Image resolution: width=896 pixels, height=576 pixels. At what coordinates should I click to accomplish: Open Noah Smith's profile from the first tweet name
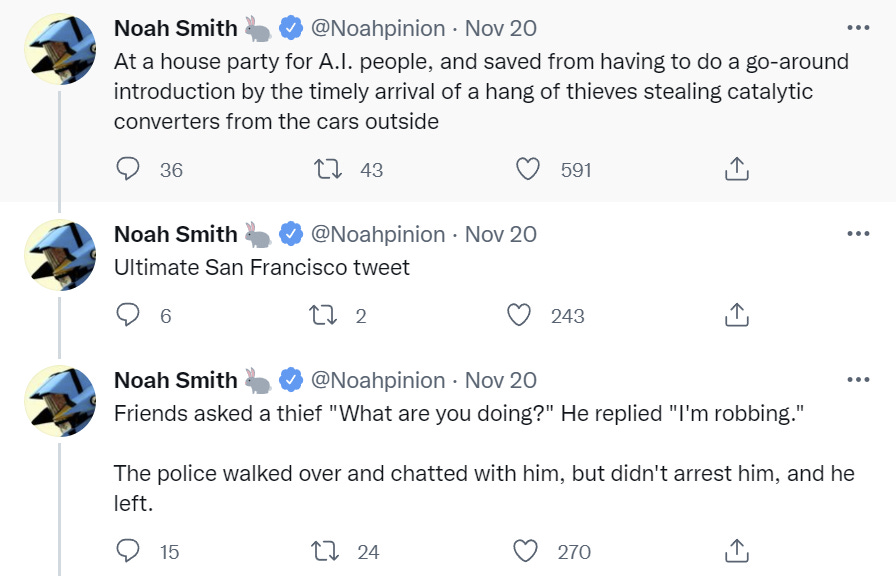click(x=176, y=28)
